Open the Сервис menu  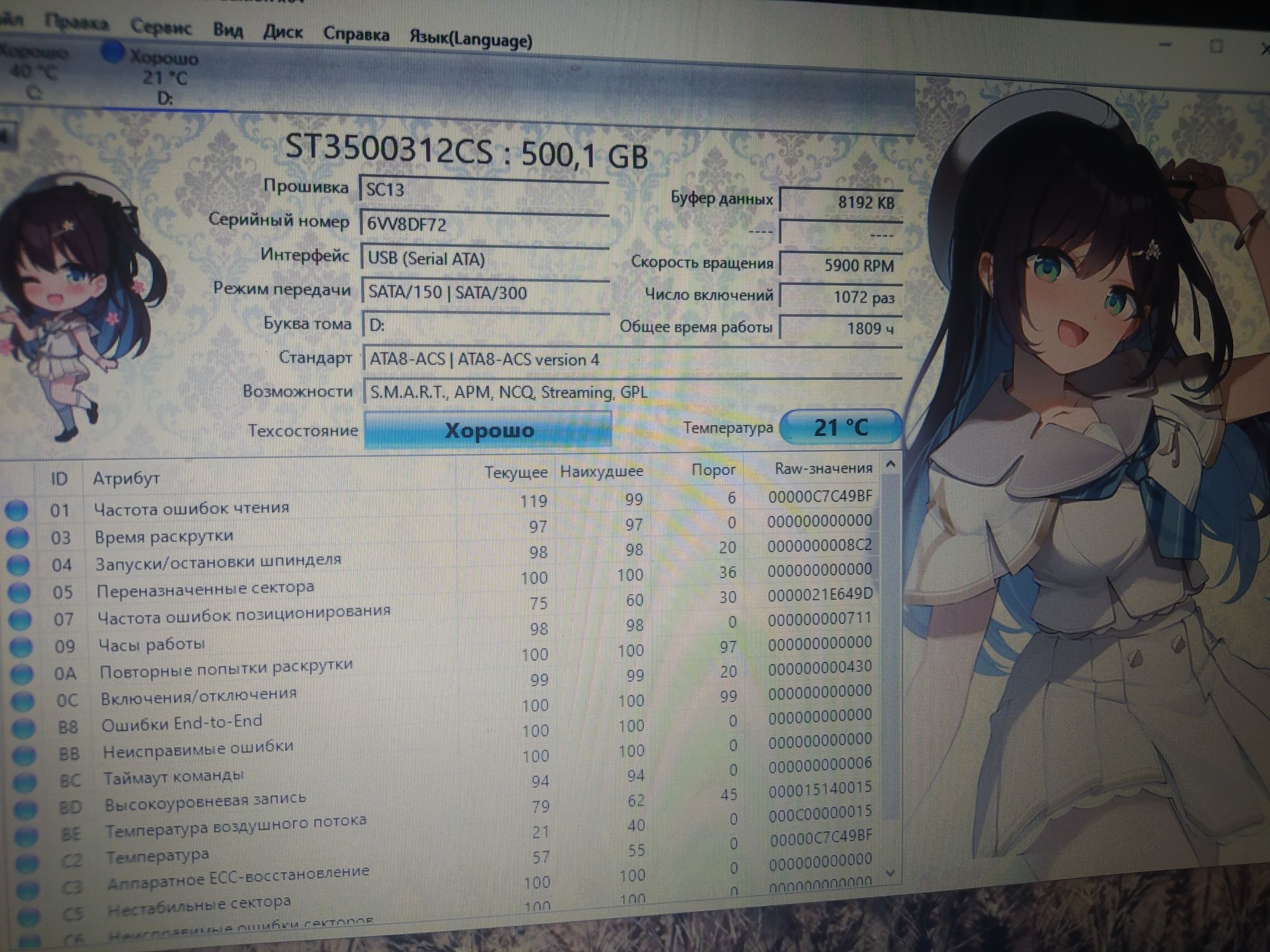(x=161, y=27)
